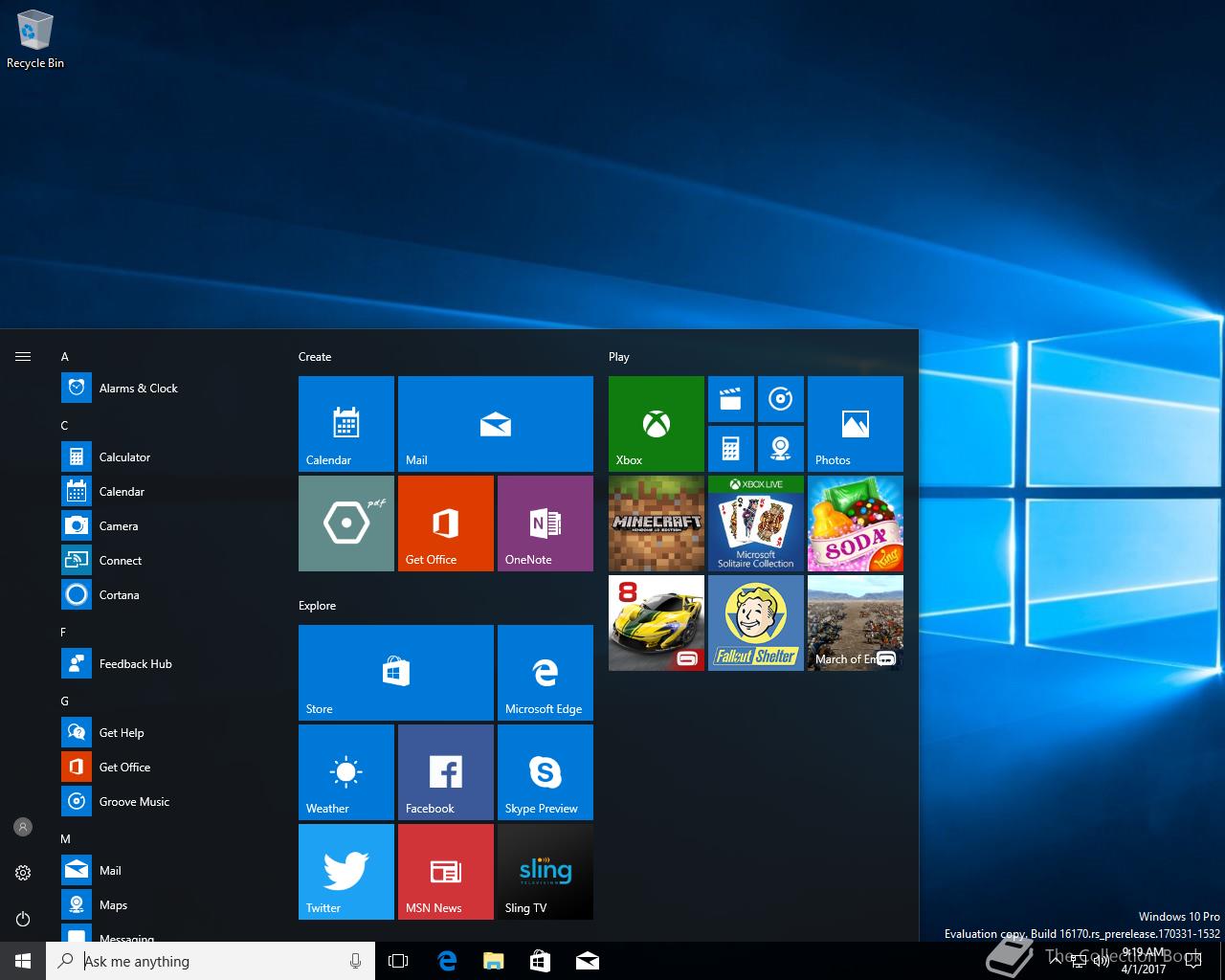The image size is (1225, 980).
Task: Open the PDF hexagon app tile
Action: pos(346,523)
